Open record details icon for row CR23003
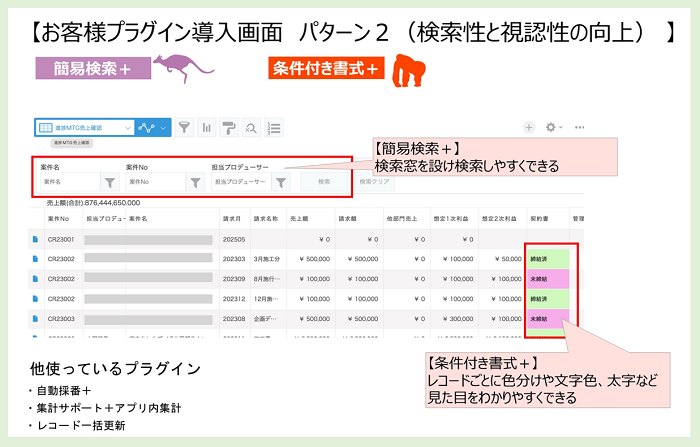700x447 pixels. [x=35, y=319]
